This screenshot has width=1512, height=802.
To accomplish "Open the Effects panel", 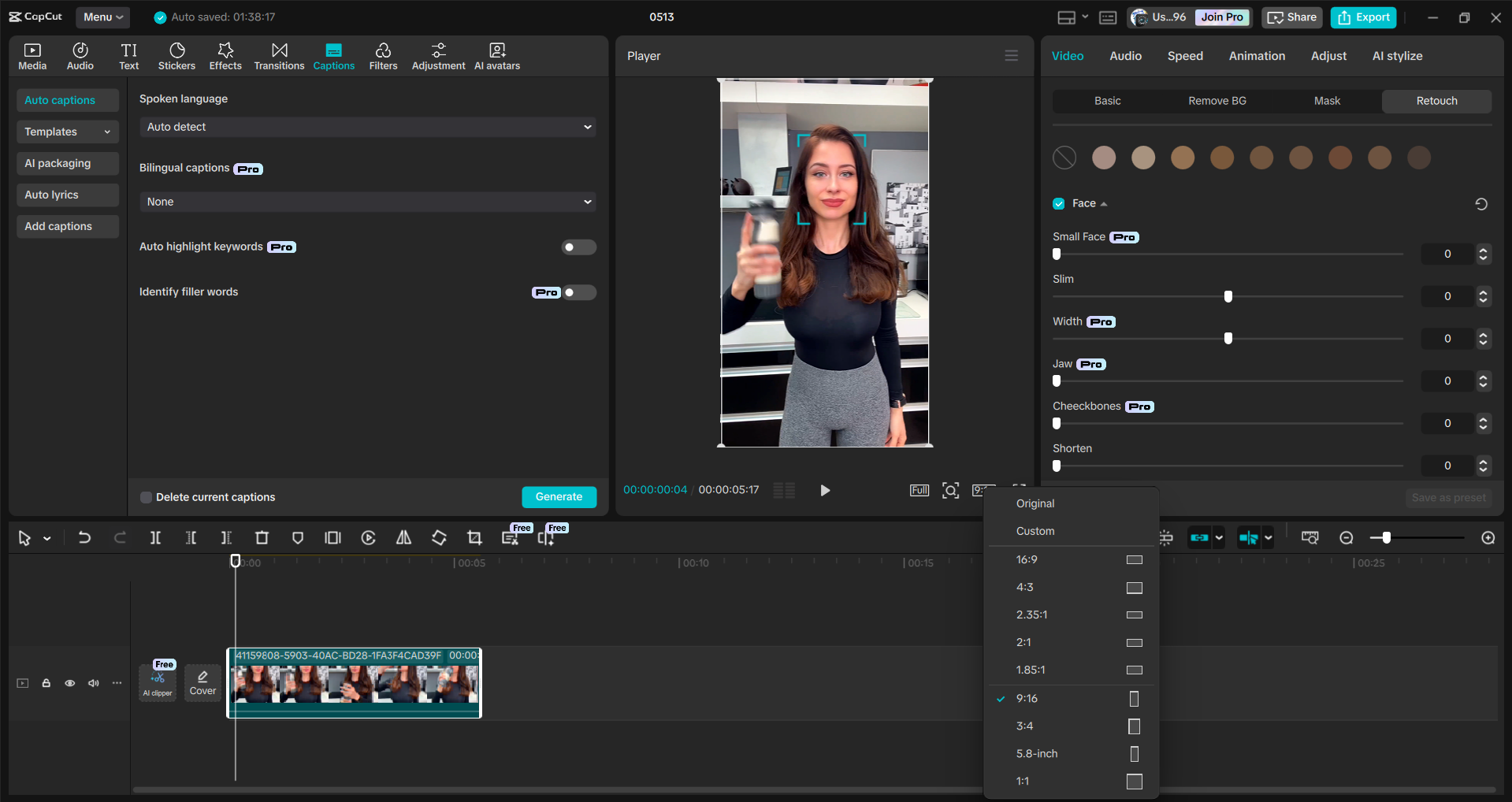I will coord(225,55).
